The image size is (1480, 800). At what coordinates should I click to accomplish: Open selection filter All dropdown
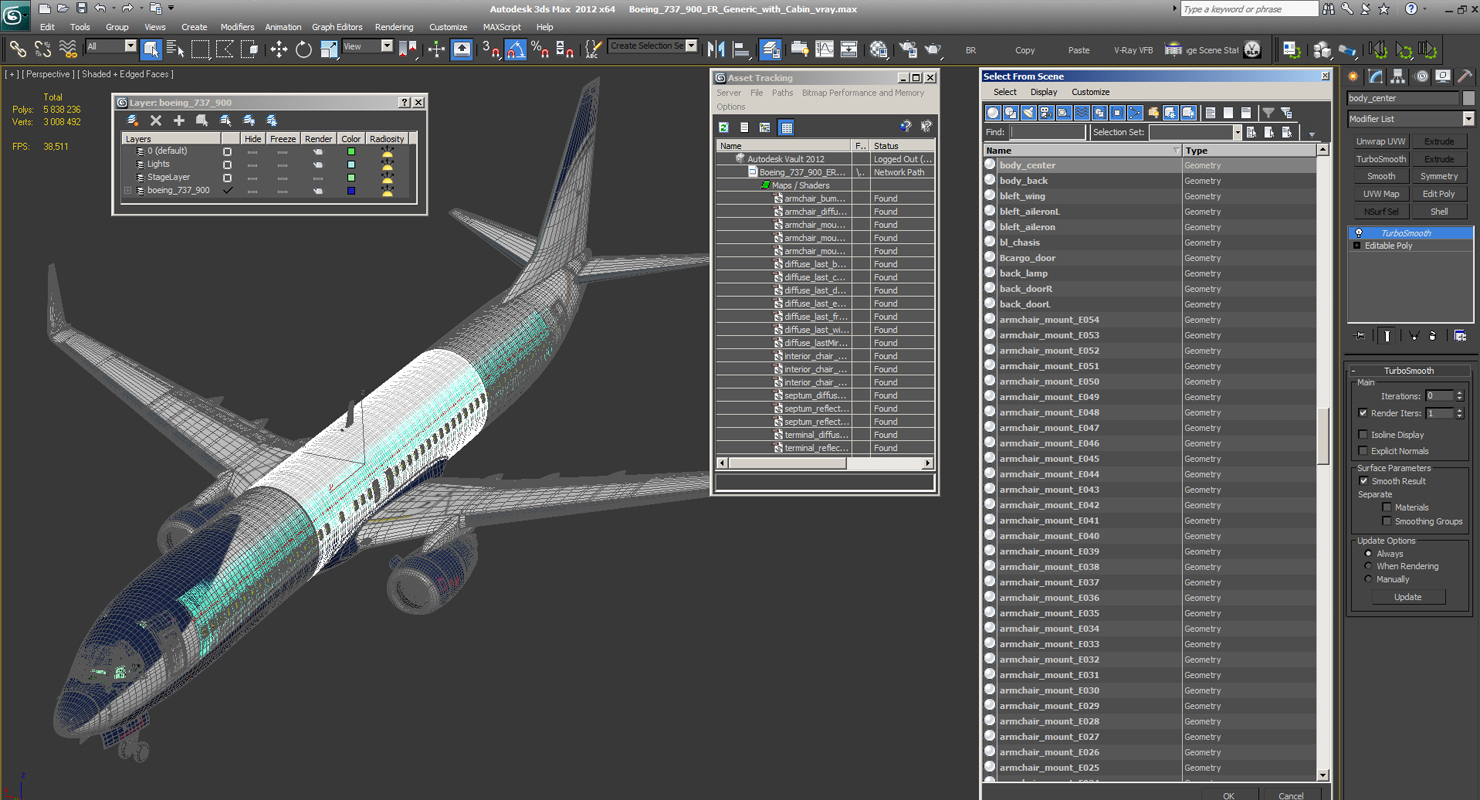tap(110, 46)
